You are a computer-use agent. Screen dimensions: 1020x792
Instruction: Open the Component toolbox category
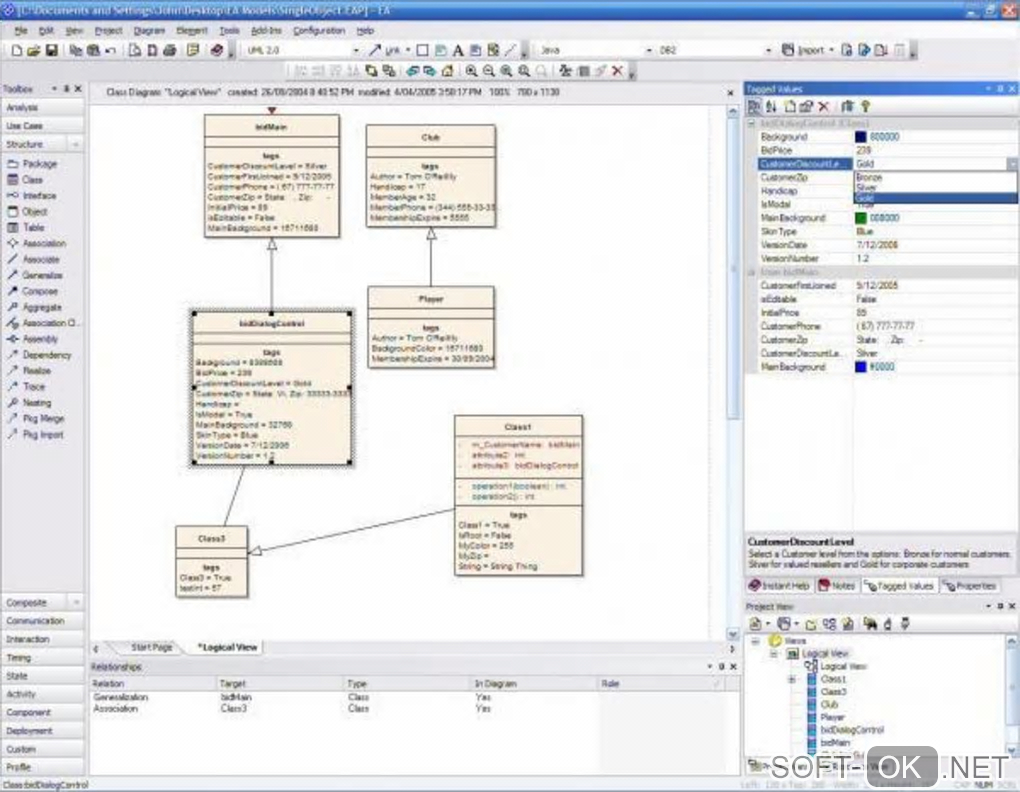42,713
